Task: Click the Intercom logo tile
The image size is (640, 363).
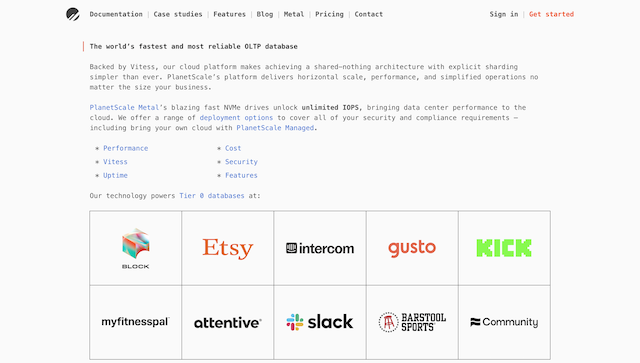Action: [320, 248]
